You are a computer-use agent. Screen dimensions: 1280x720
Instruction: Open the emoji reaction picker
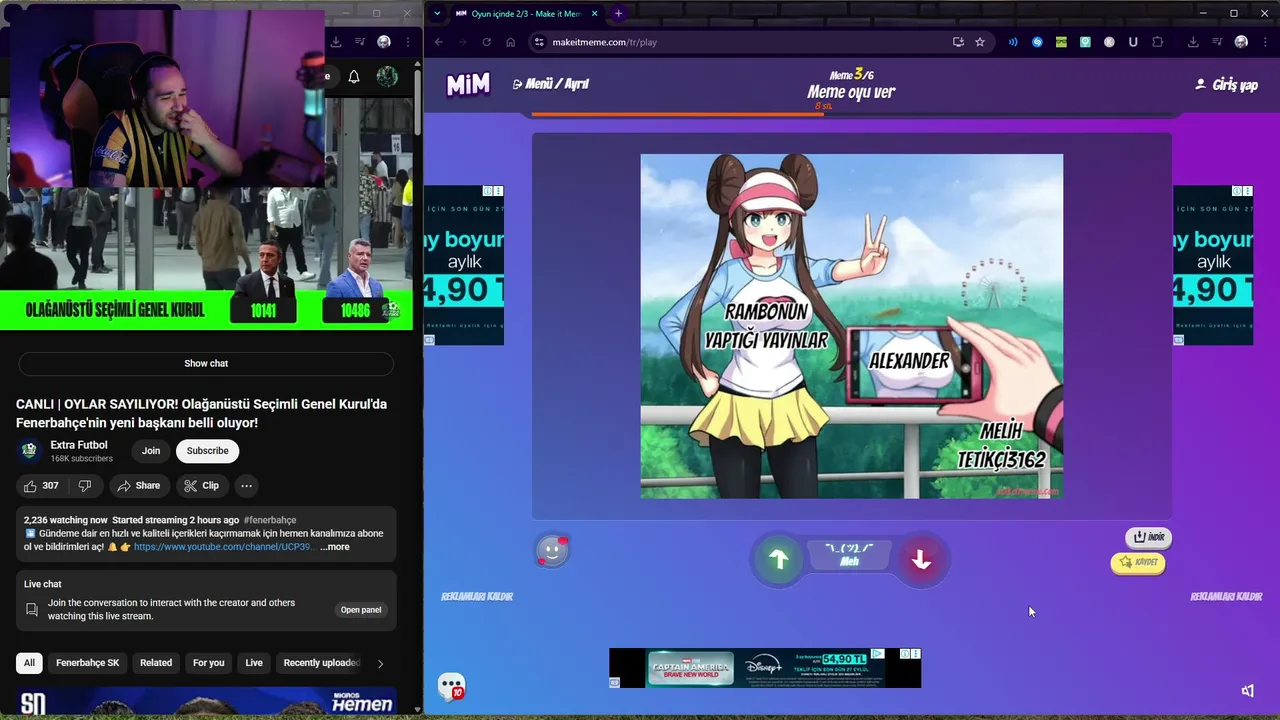[x=552, y=551]
